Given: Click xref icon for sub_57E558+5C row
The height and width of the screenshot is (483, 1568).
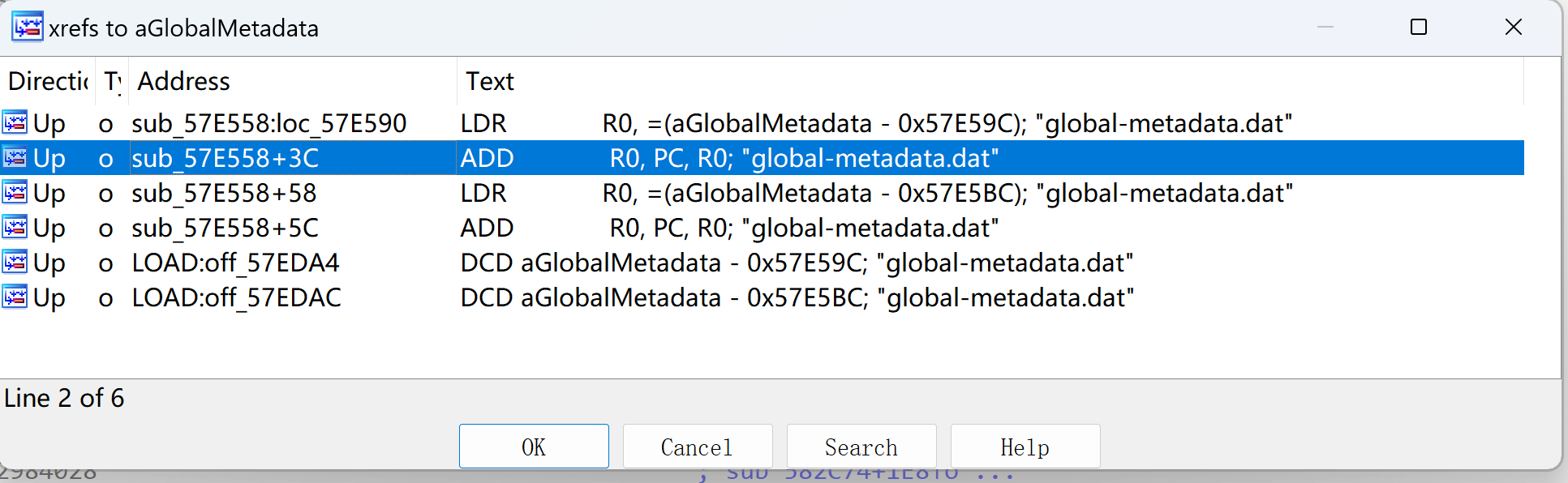Looking at the screenshot, I should coord(15,228).
